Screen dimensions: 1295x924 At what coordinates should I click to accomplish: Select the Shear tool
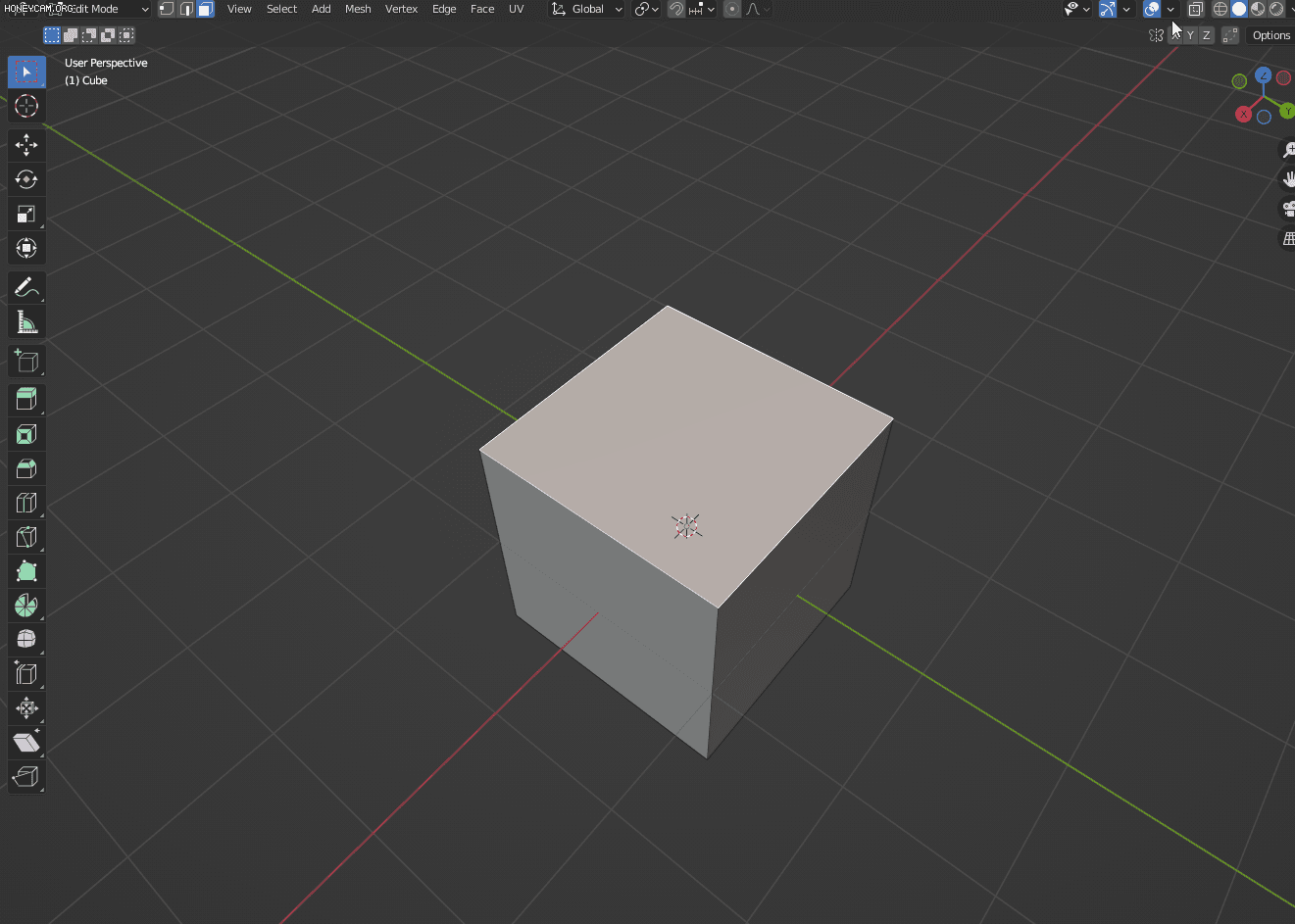pos(26,743)
